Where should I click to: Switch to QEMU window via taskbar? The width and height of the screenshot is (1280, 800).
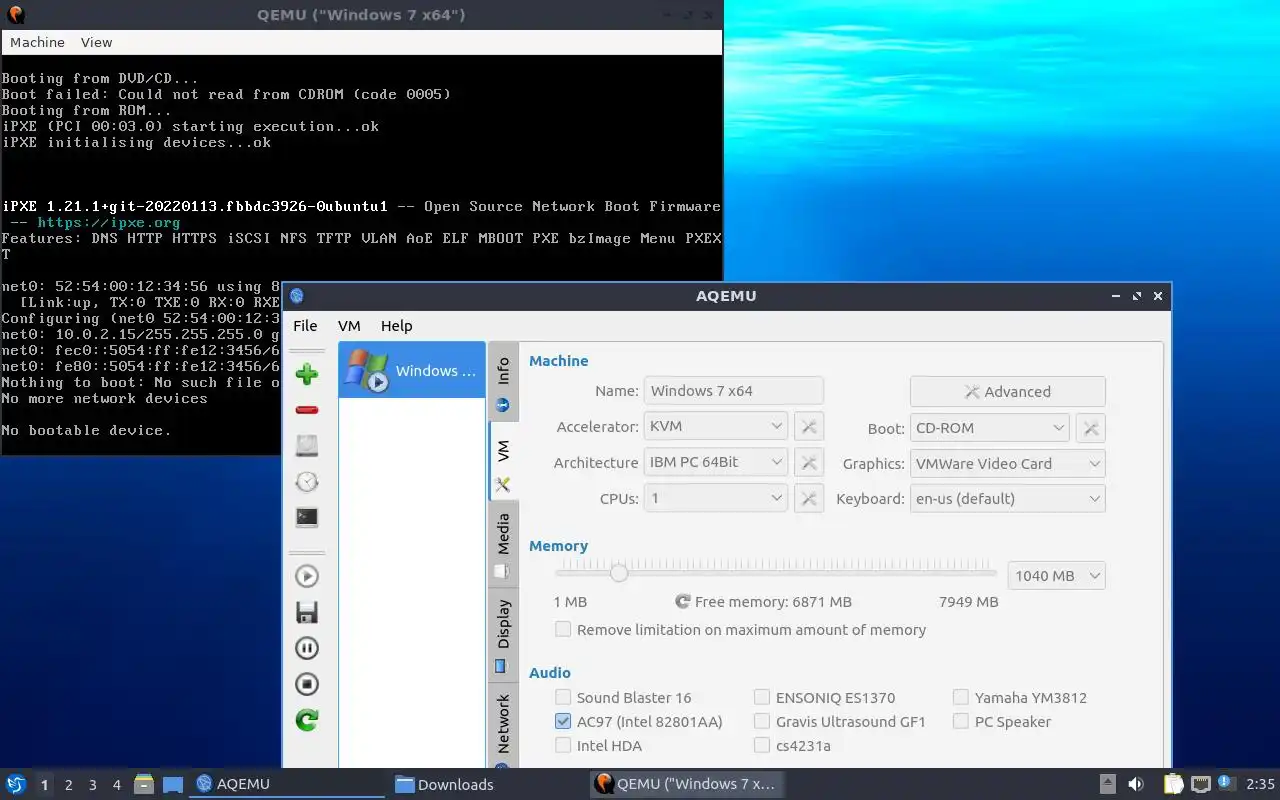[x=686, y=785]
